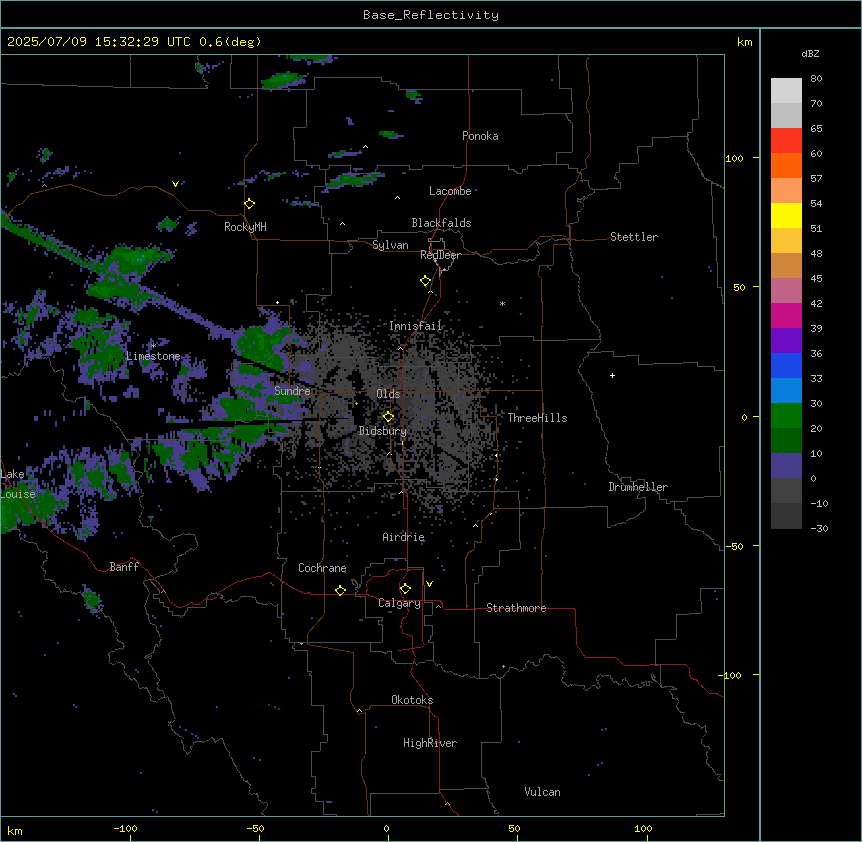Select the Innisfail label
This screenshot has width=862, height=842.
coord(415,326)
